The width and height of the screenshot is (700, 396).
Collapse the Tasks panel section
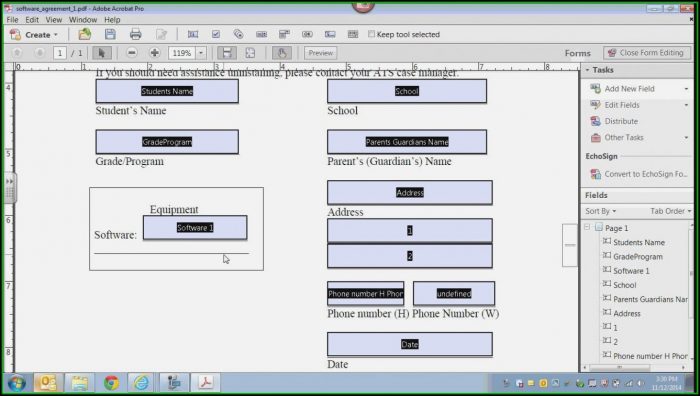pyautogui.click(x=588, y=70)
